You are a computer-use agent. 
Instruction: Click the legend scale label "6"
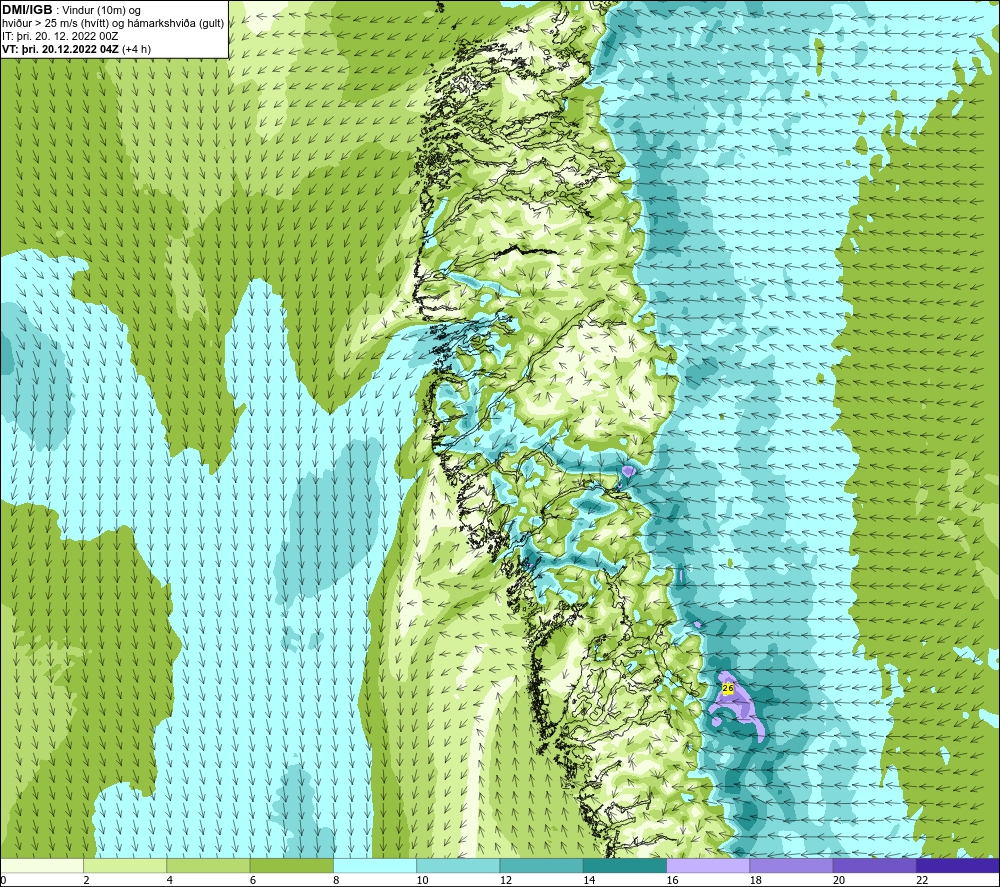point(253,881)
